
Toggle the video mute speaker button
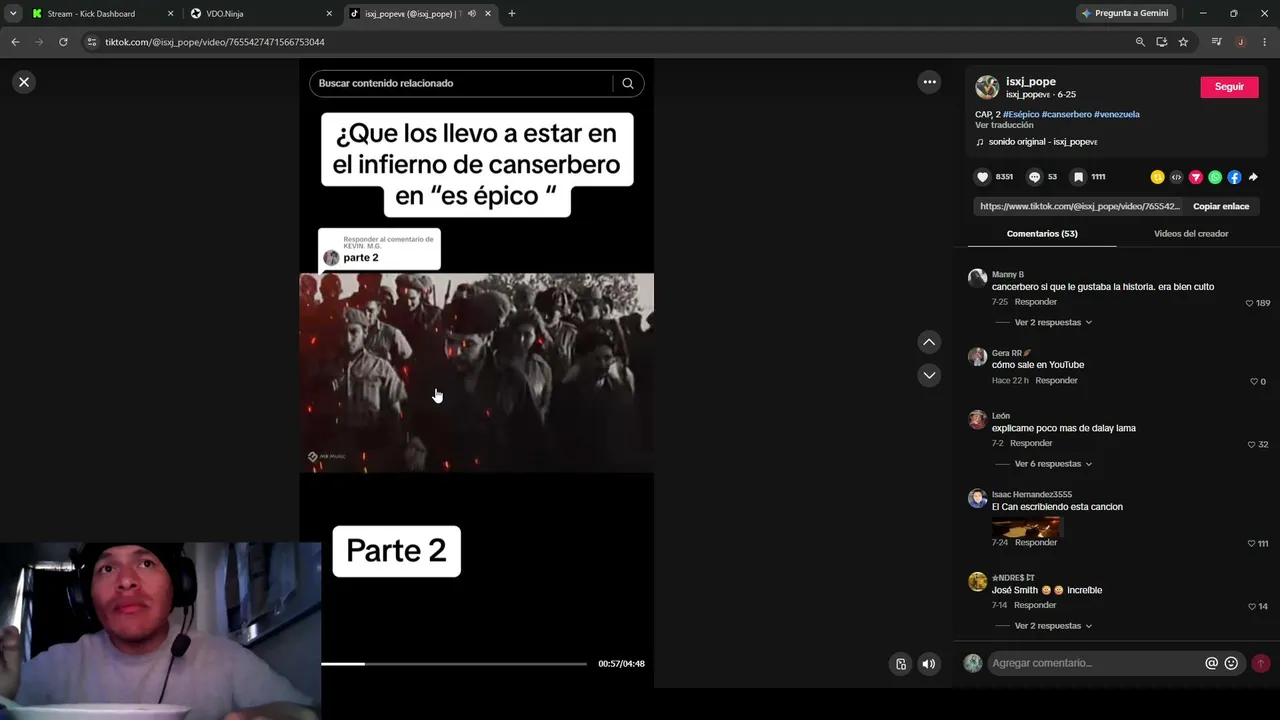tap(929, 663)
